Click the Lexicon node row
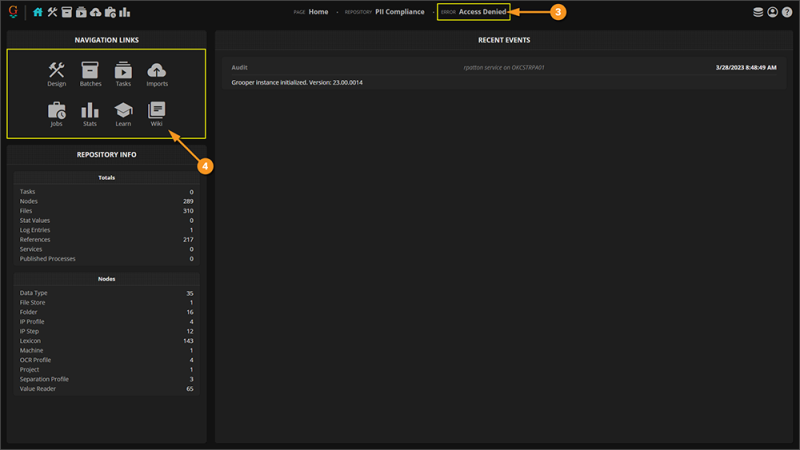Screen dimensions: 800x450 click(107, 341)
